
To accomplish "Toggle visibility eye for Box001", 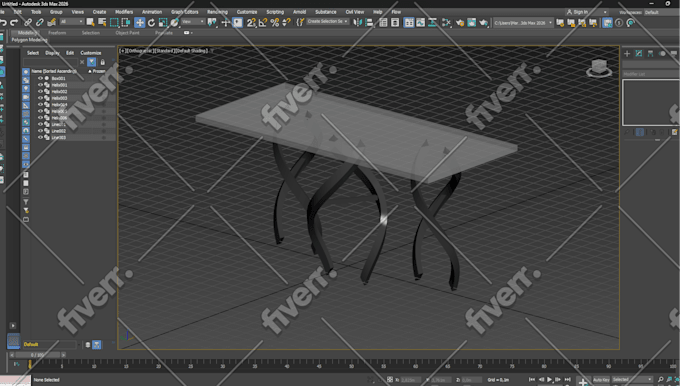I will tap(40, 78).
